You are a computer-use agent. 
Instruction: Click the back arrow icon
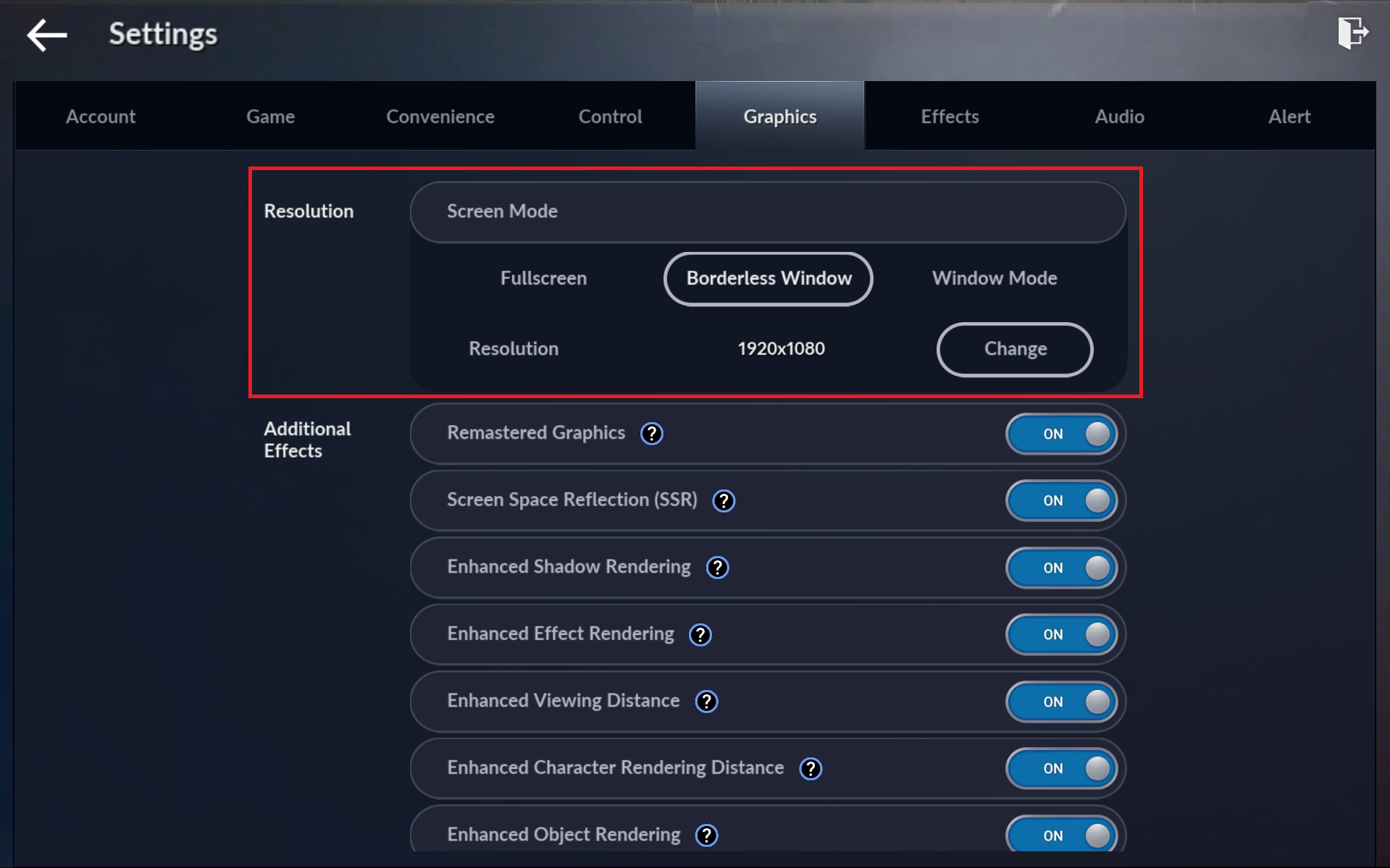pos(47,35)
